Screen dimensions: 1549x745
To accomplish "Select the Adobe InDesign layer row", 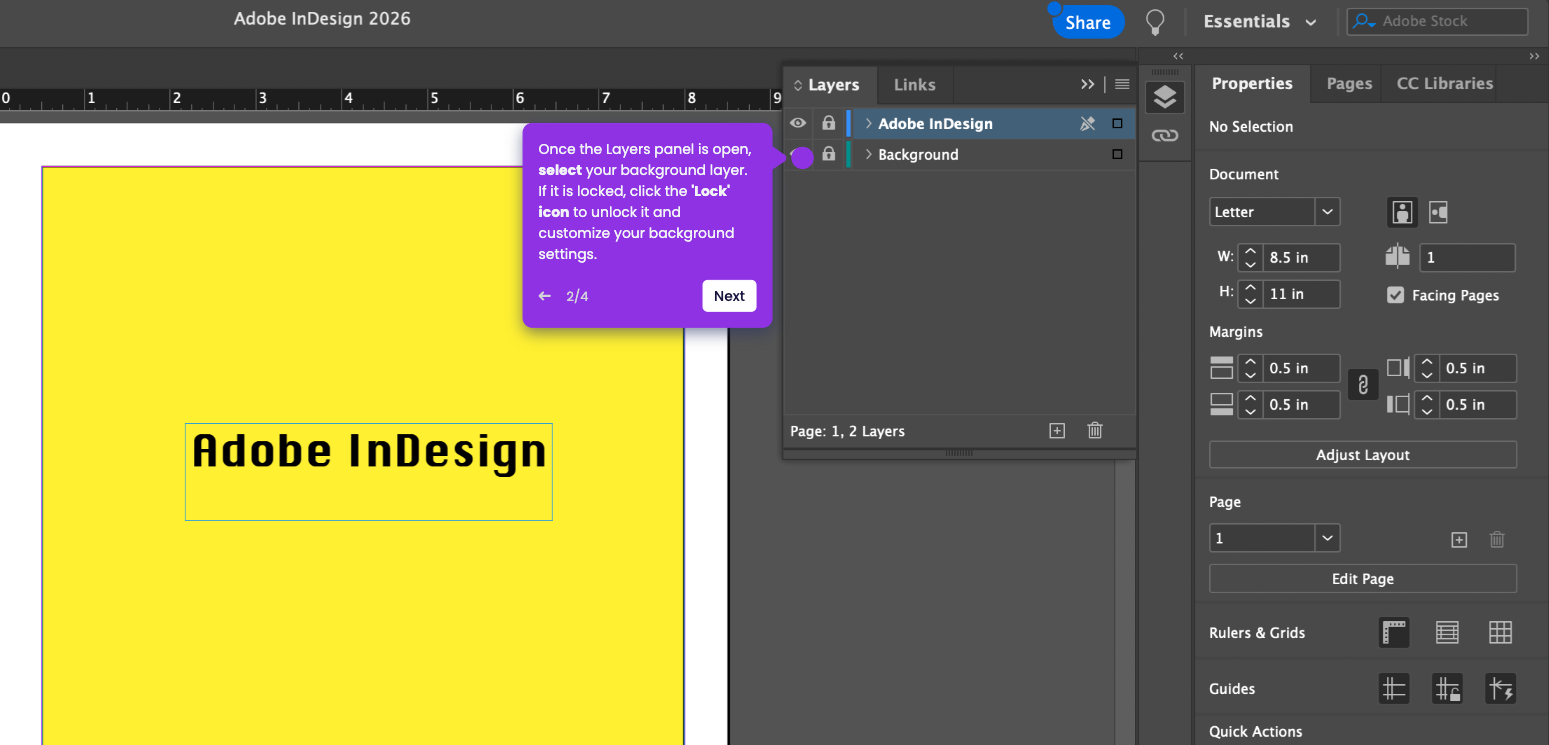I will (x=960, y=124).
